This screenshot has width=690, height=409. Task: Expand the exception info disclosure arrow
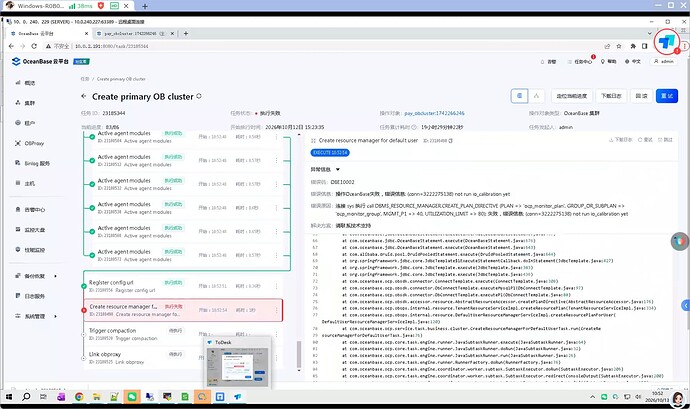(x=338, y=169)
